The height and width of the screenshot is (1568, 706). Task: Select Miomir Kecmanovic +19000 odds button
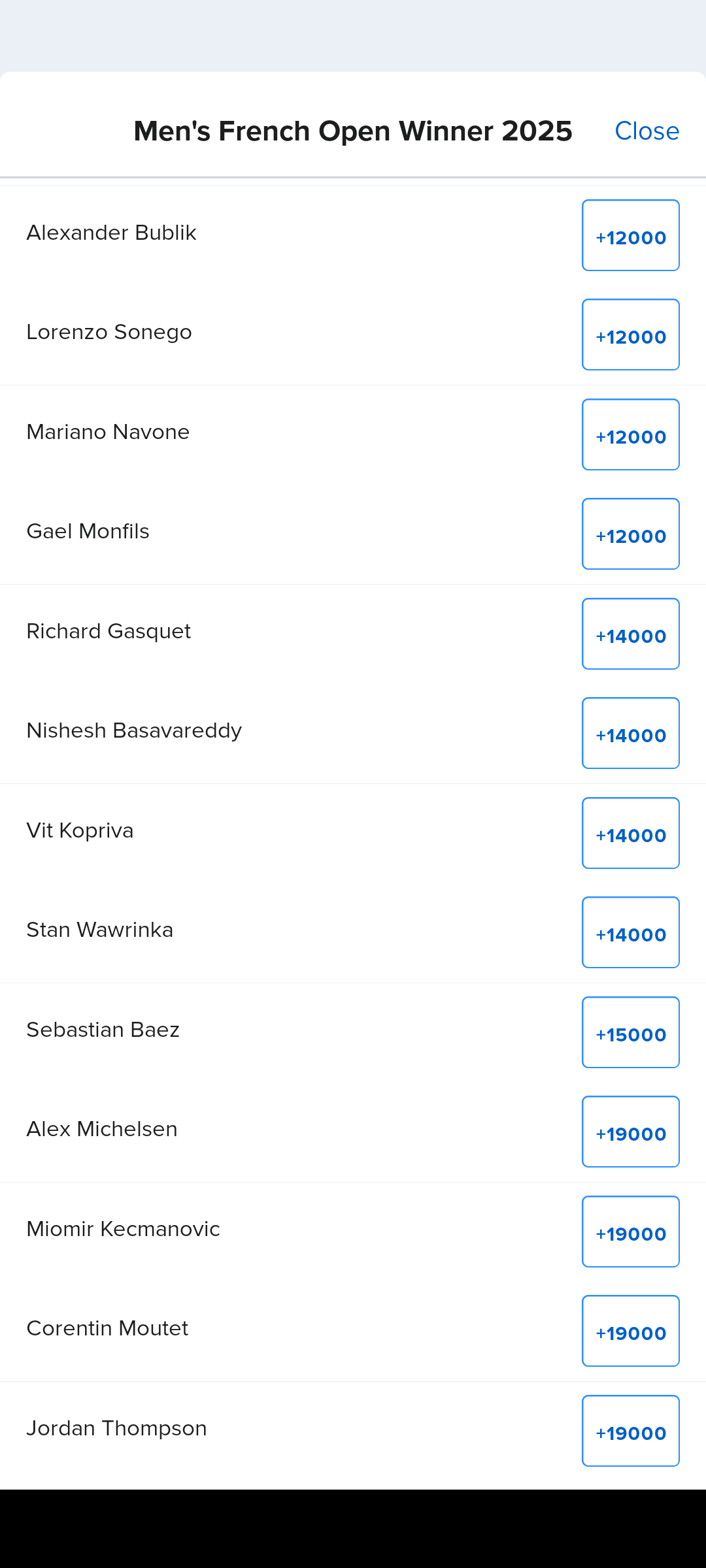tap(630, 1232)
